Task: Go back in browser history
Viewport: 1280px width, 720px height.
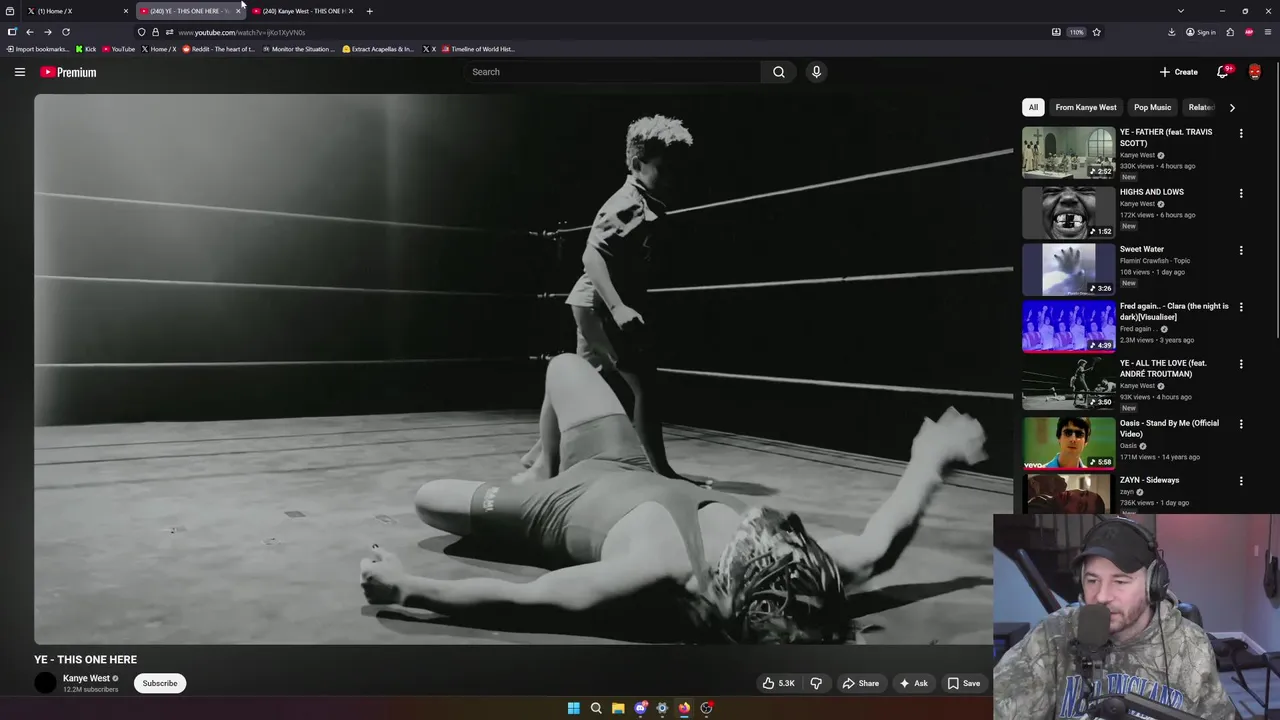Action: [29, 32]
